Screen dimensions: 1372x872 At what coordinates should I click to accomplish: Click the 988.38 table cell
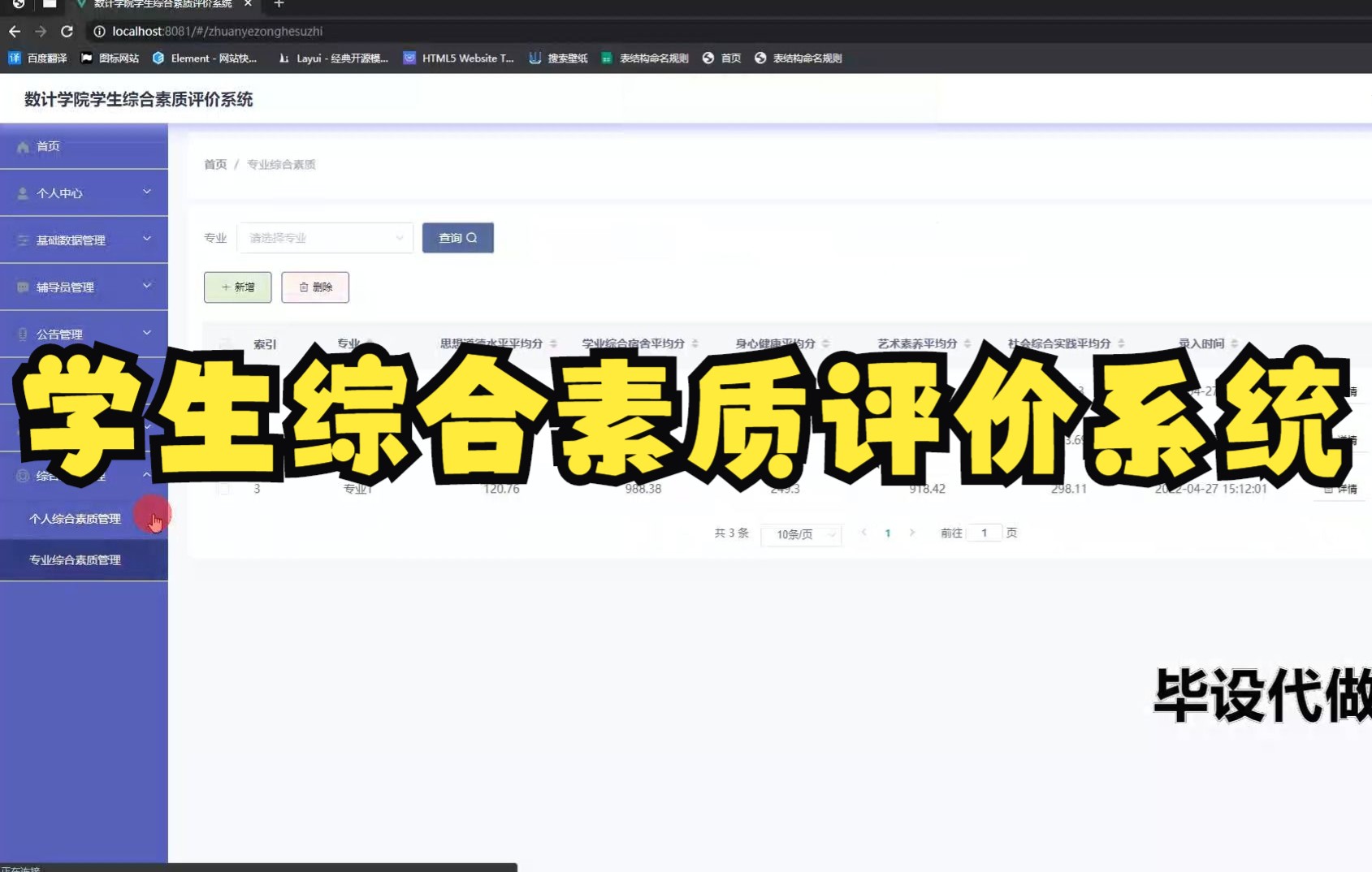pos(643,489)
